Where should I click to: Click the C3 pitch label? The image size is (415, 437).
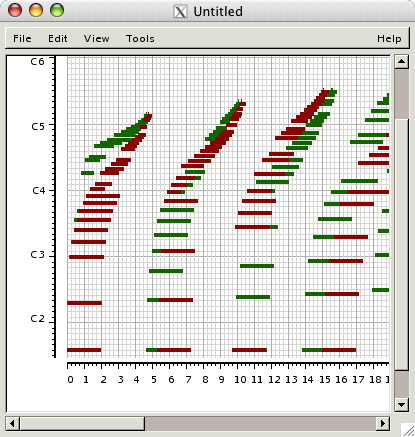(x=37, y=255)
